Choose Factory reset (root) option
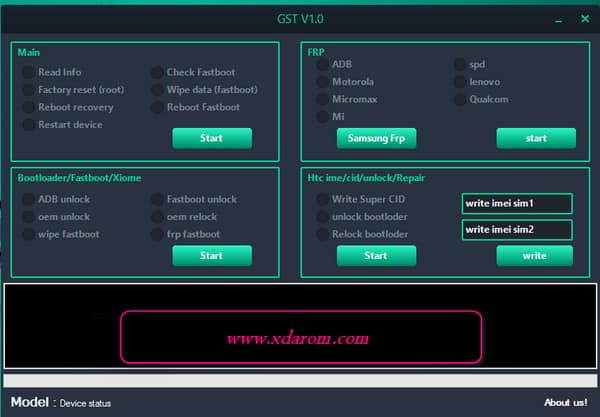Image resolution: width=600 pixels, height=417 pixels. click(x=29, y=90)
